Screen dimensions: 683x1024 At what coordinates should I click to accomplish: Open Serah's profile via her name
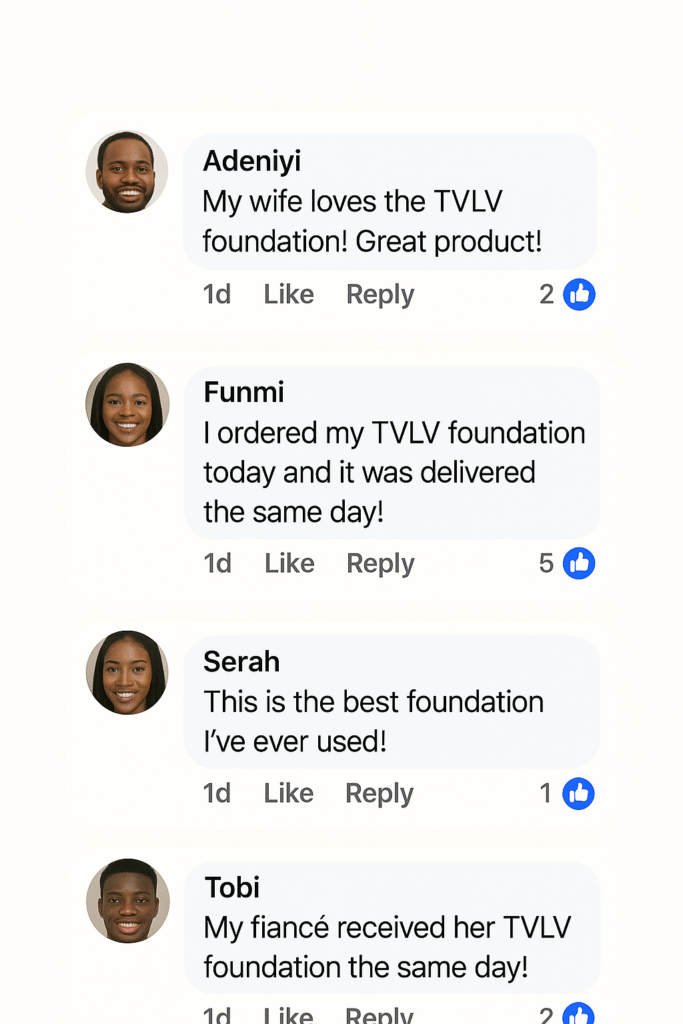(x=242, y=661)
